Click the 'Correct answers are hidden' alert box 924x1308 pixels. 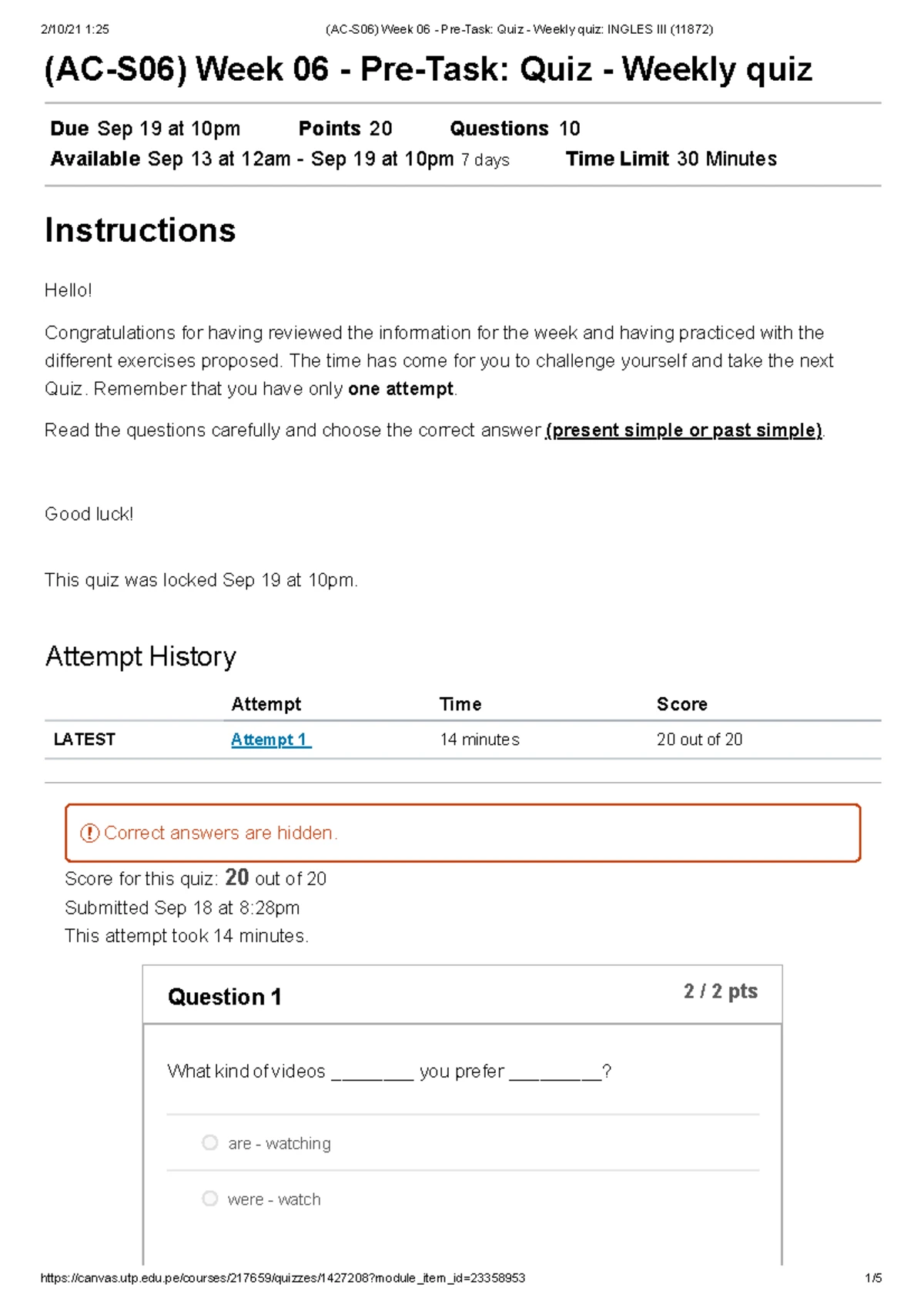[x=463, y=833]
